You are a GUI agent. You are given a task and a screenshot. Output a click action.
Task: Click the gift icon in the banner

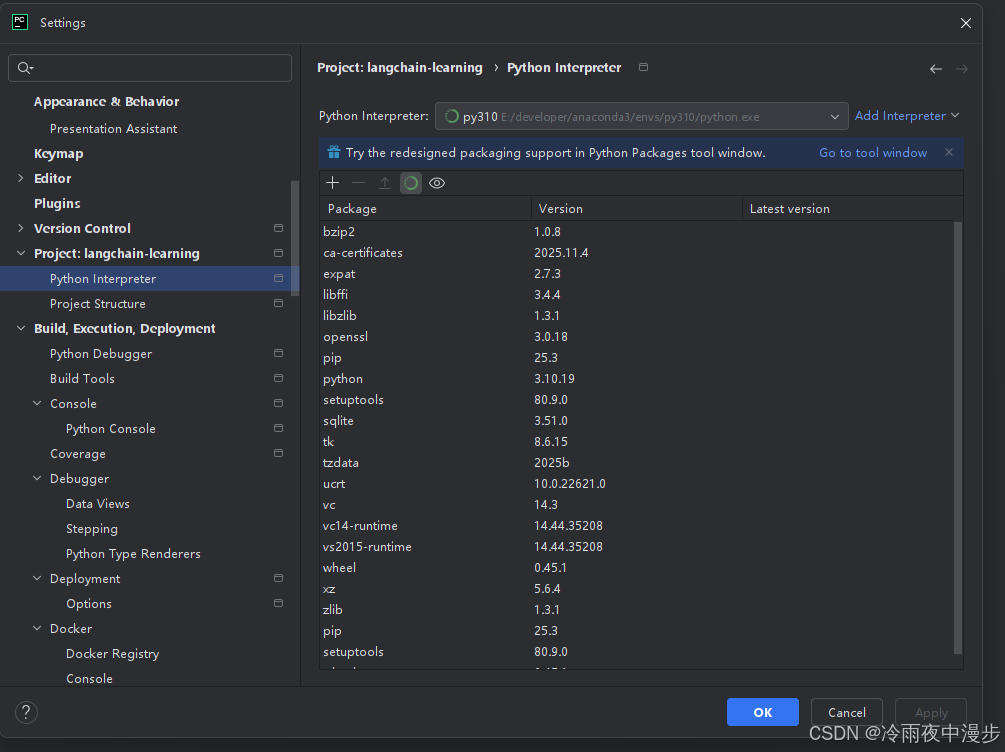(334, 152)
